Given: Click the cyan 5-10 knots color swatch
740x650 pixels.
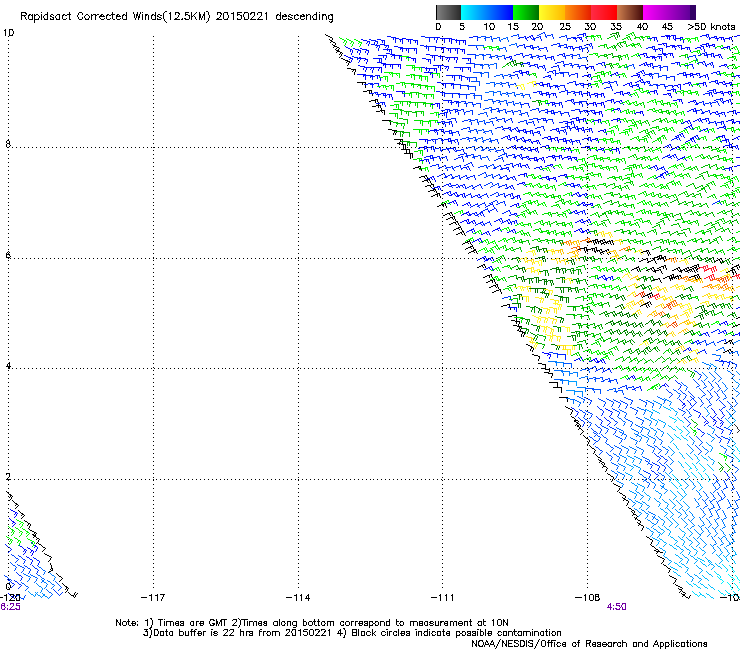Looking at the screenshot, I should click(474, 12).
